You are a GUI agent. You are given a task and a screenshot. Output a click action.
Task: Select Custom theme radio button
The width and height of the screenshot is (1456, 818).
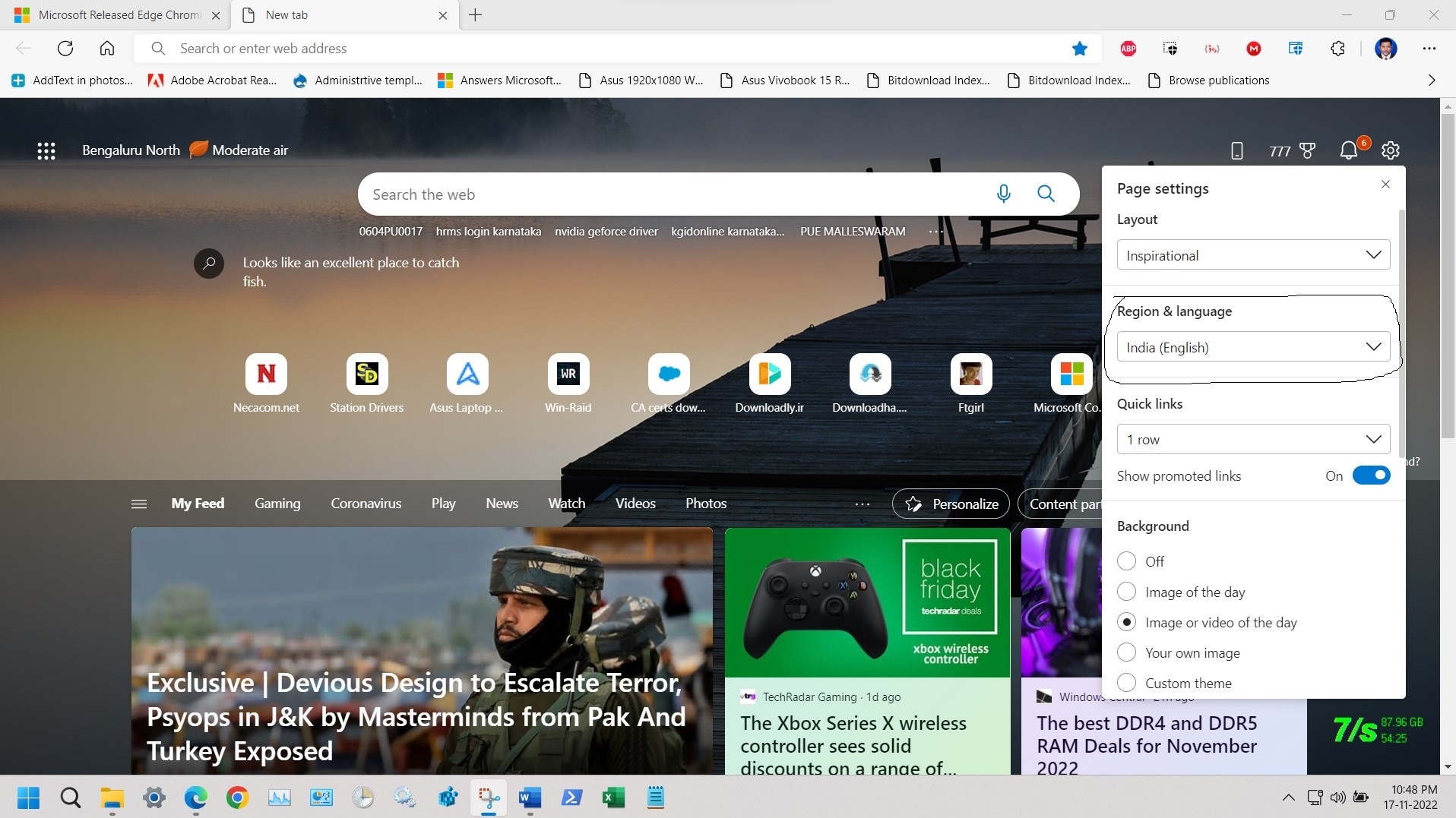pos(1127,683)
